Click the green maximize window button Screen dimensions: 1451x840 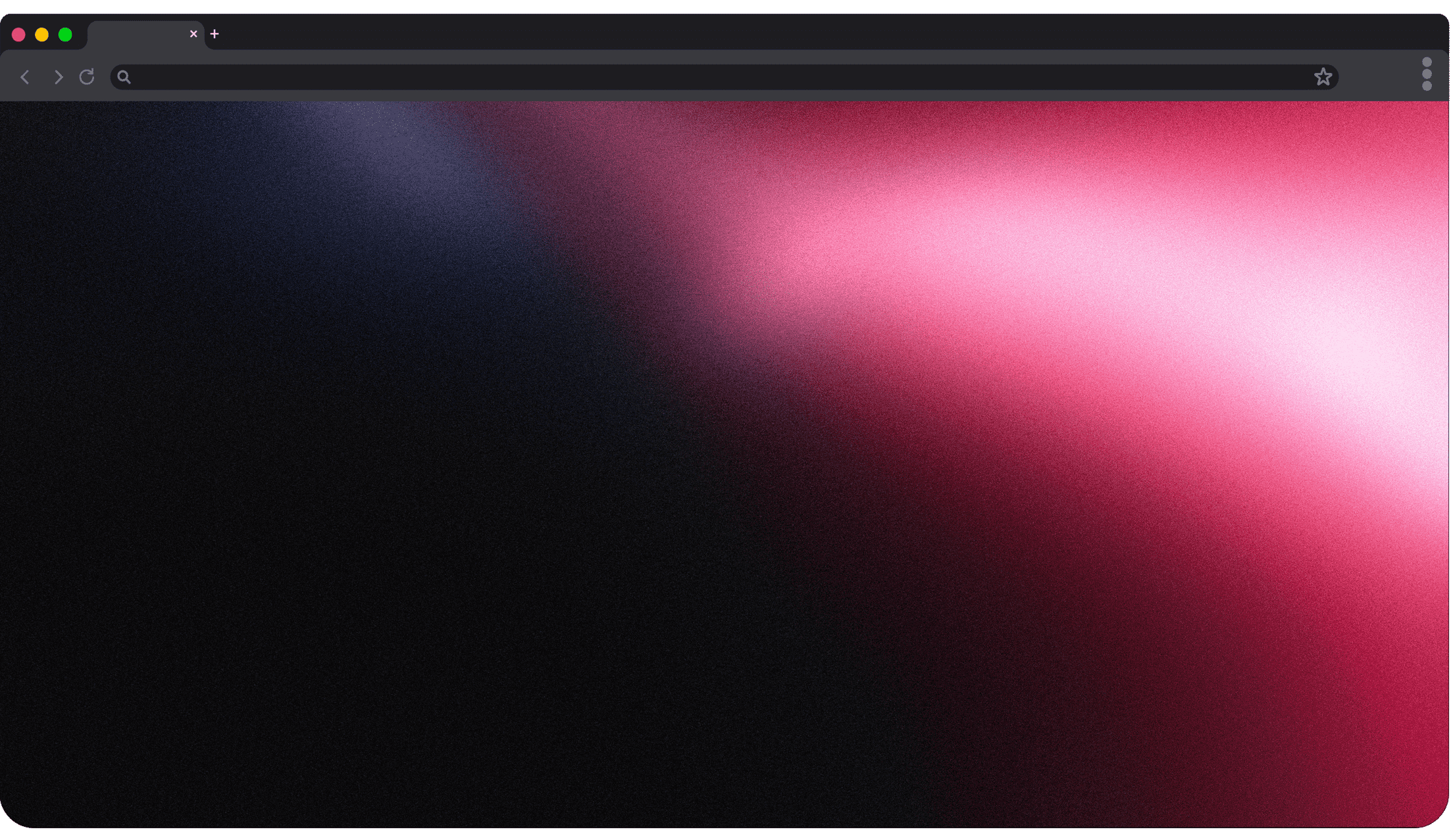[x=65, y=35]
